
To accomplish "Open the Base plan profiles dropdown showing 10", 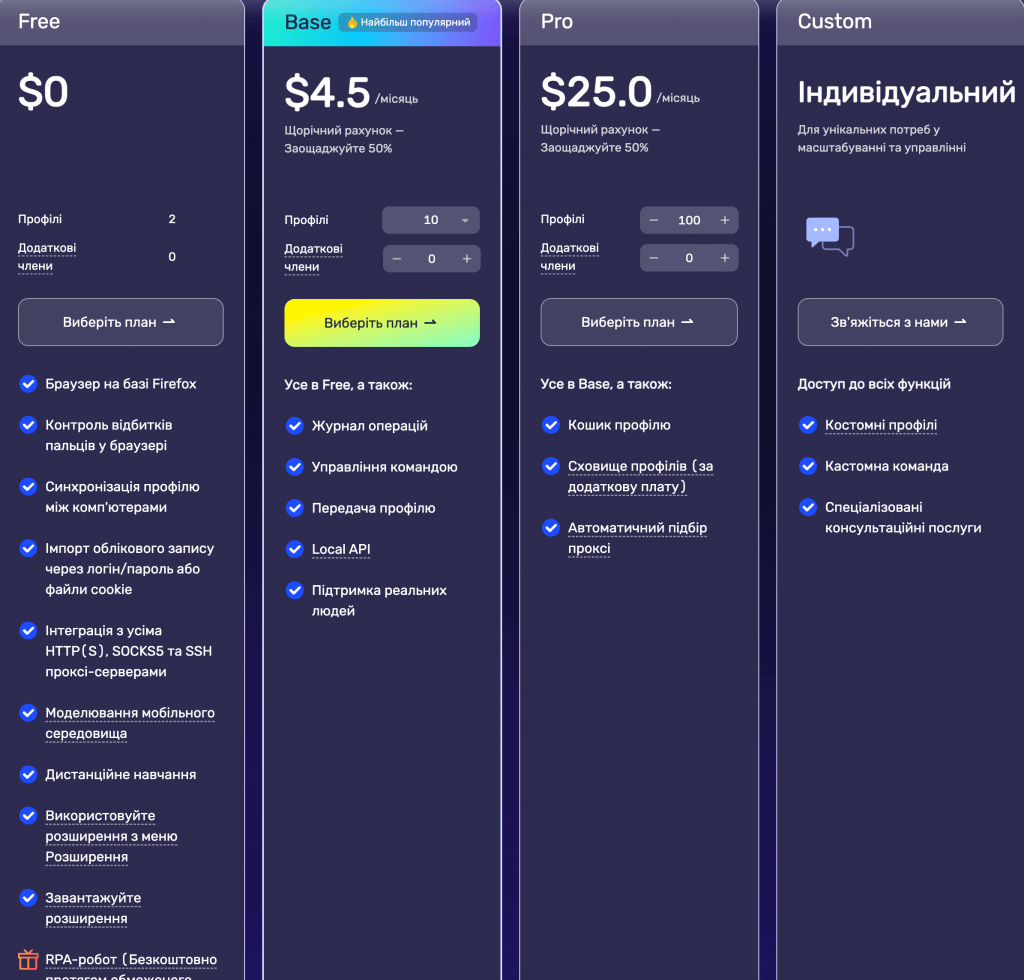I will pyautogui.click(x=431, y=220).
